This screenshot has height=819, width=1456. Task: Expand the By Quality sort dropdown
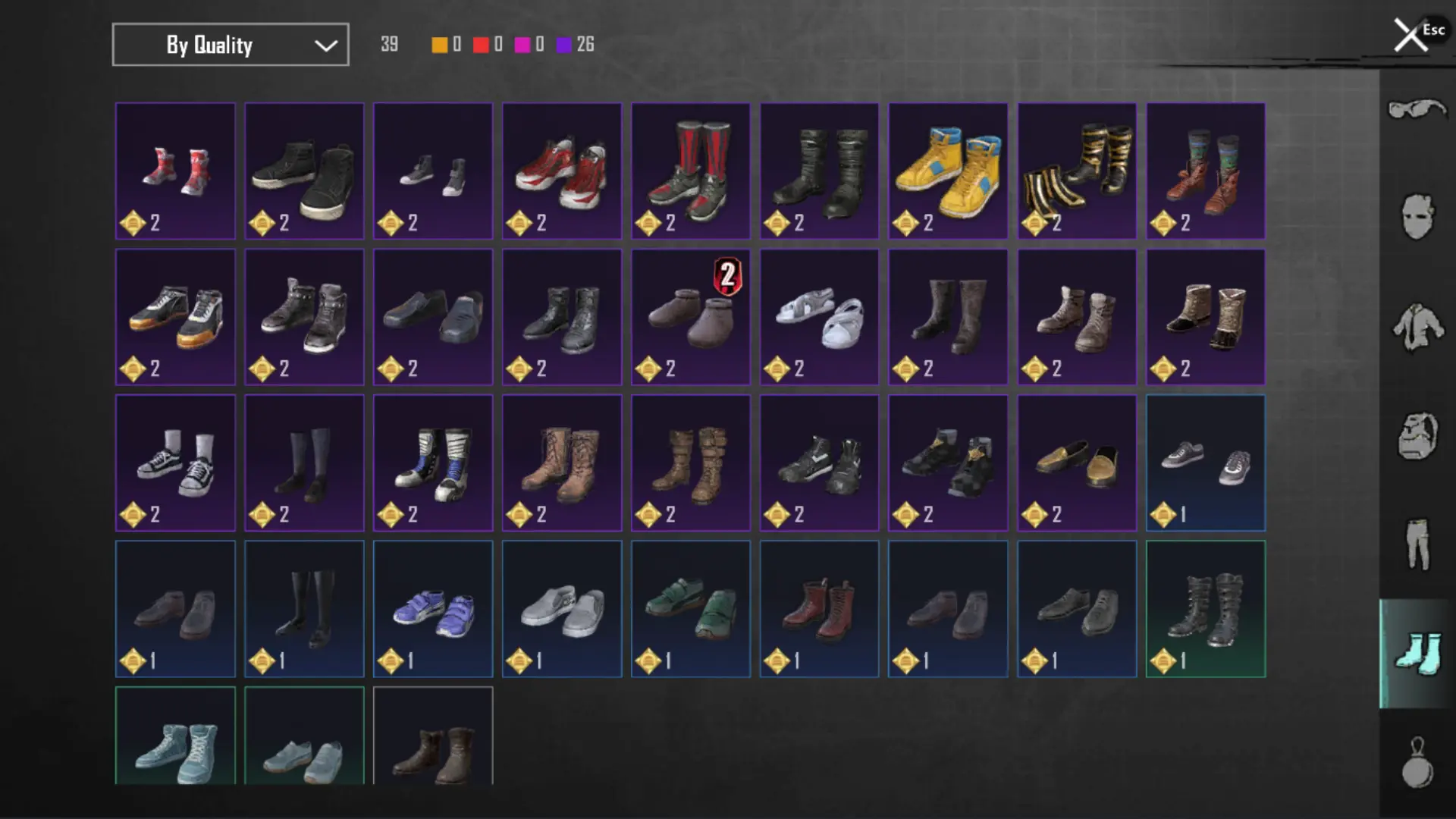click(x=231, y=45)
